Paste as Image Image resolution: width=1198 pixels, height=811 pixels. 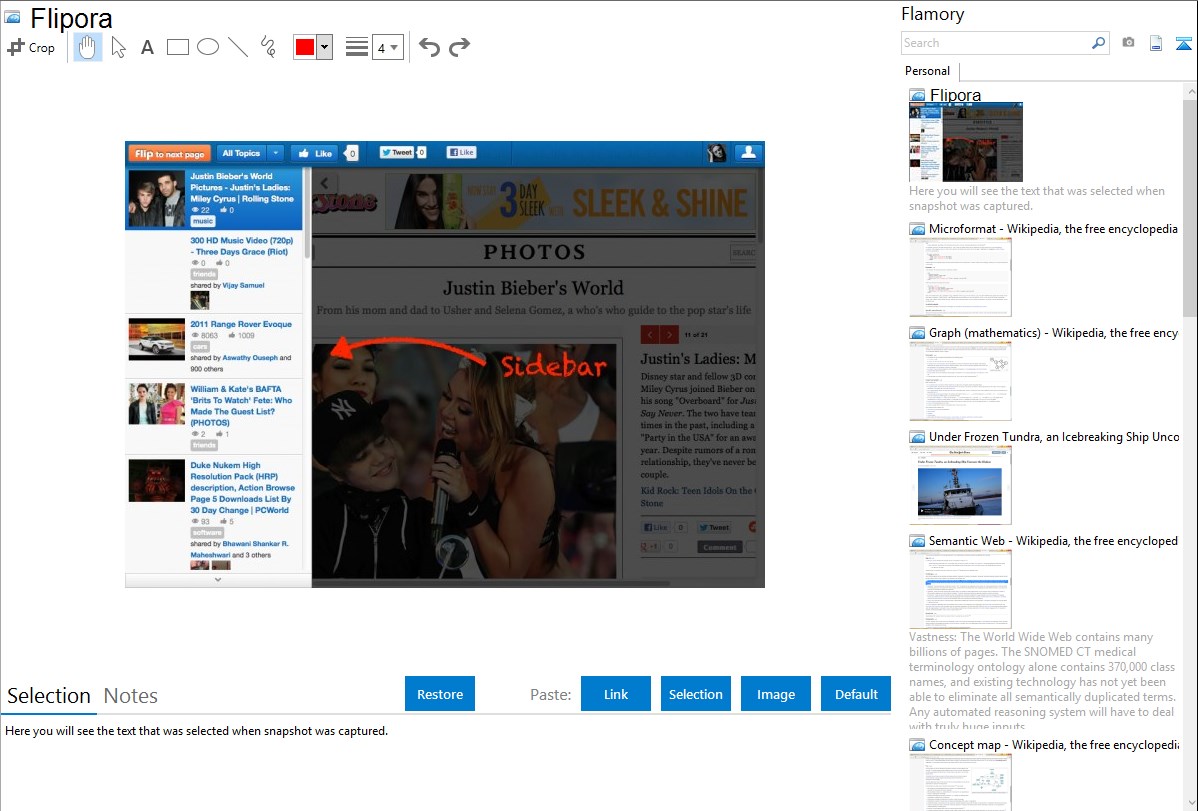(775, 694)
